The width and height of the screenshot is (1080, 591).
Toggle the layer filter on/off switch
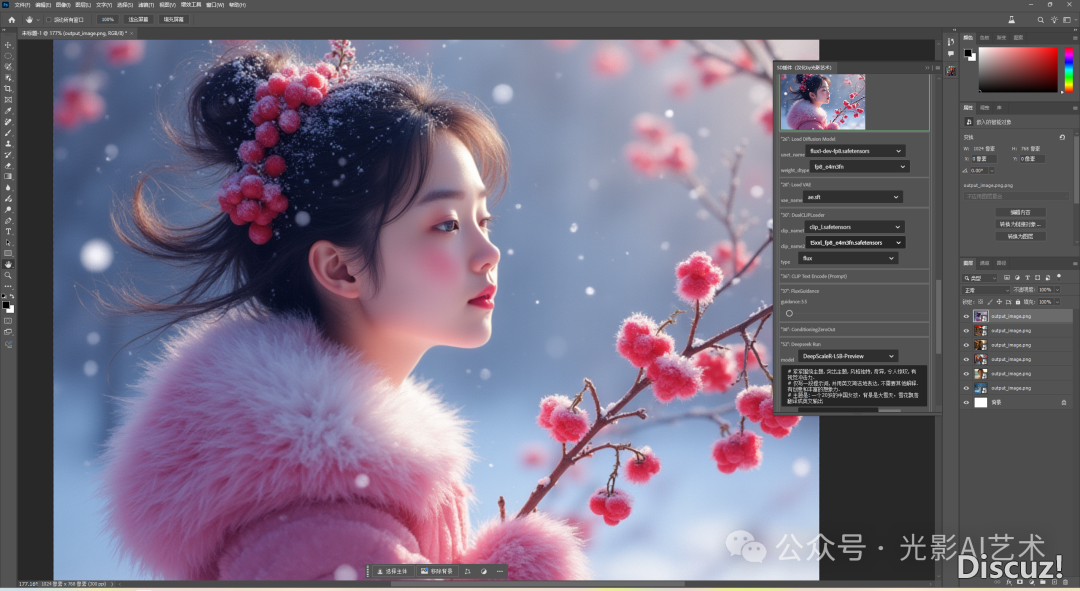pos(1059,277)
